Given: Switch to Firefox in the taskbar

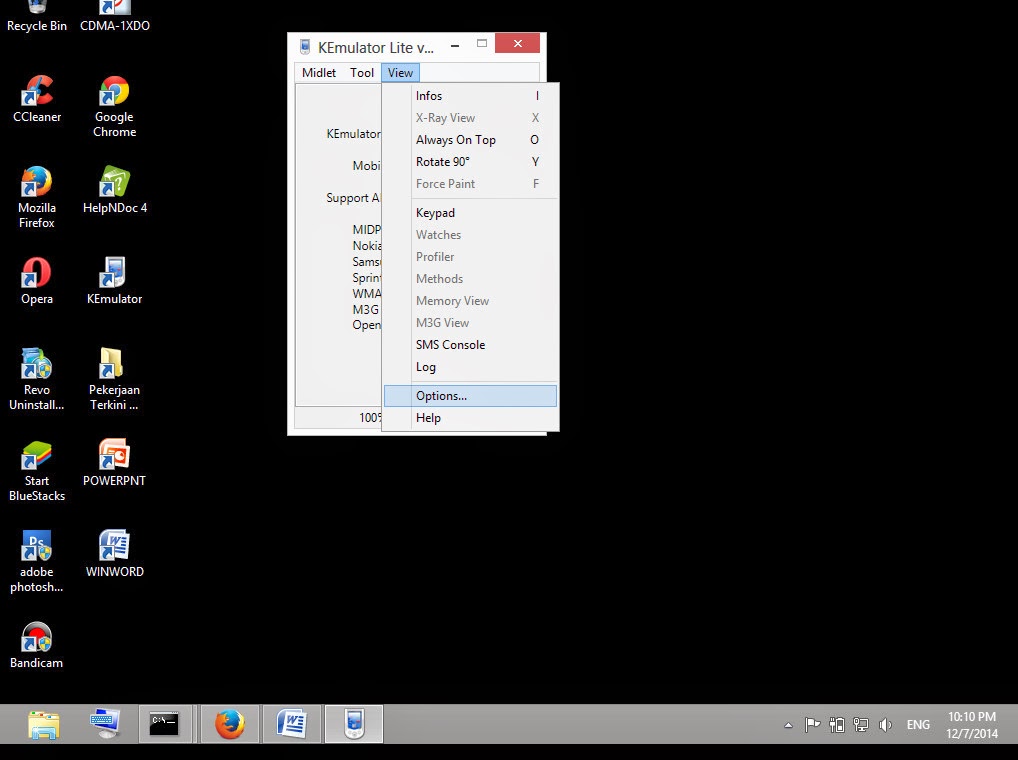Looking at the screenshot, I should 230,724.
